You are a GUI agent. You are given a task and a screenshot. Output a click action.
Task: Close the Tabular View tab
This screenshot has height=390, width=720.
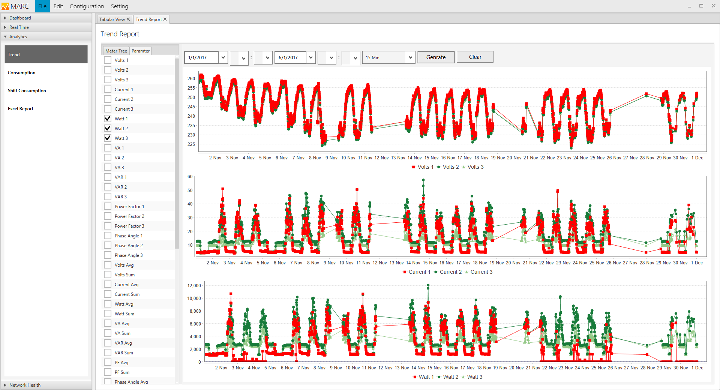[129, 19]
